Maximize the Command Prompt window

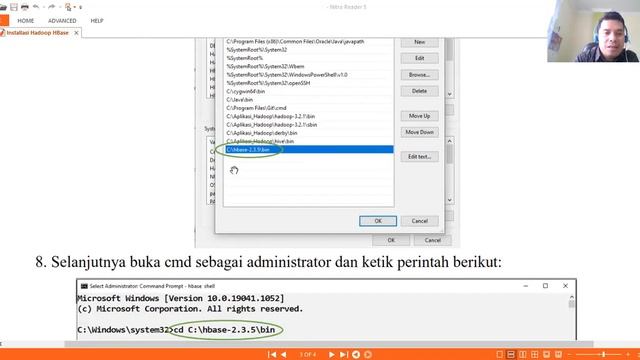click(x=545, y=286)
